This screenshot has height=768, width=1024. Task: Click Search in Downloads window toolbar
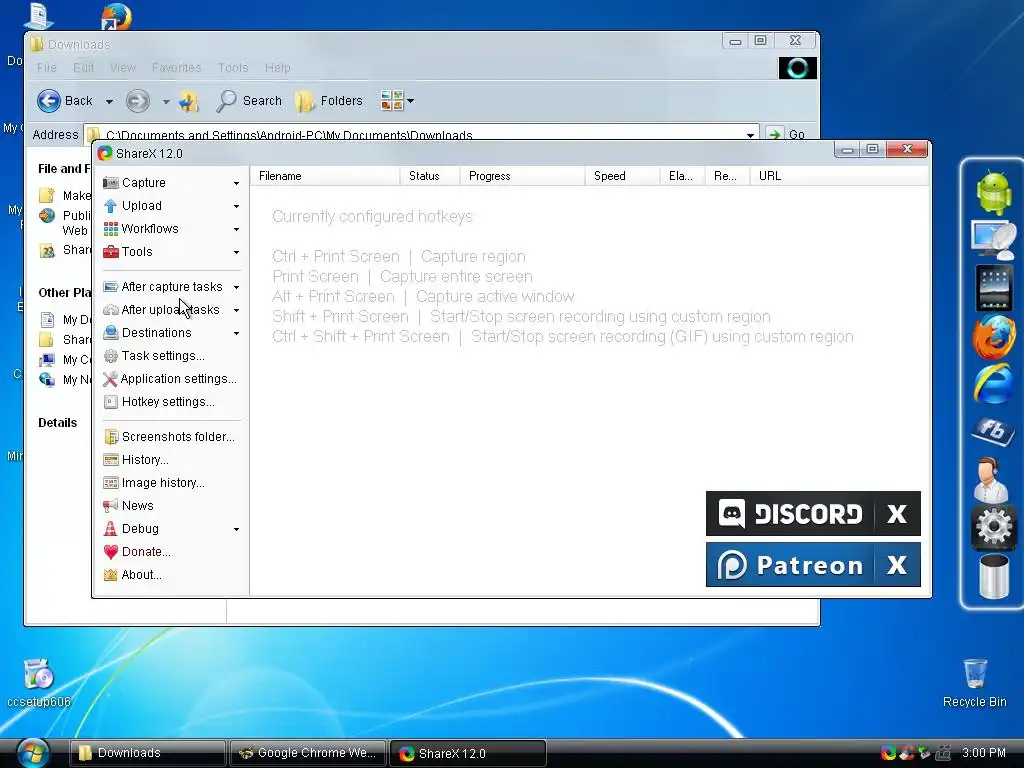coord(249,101)
